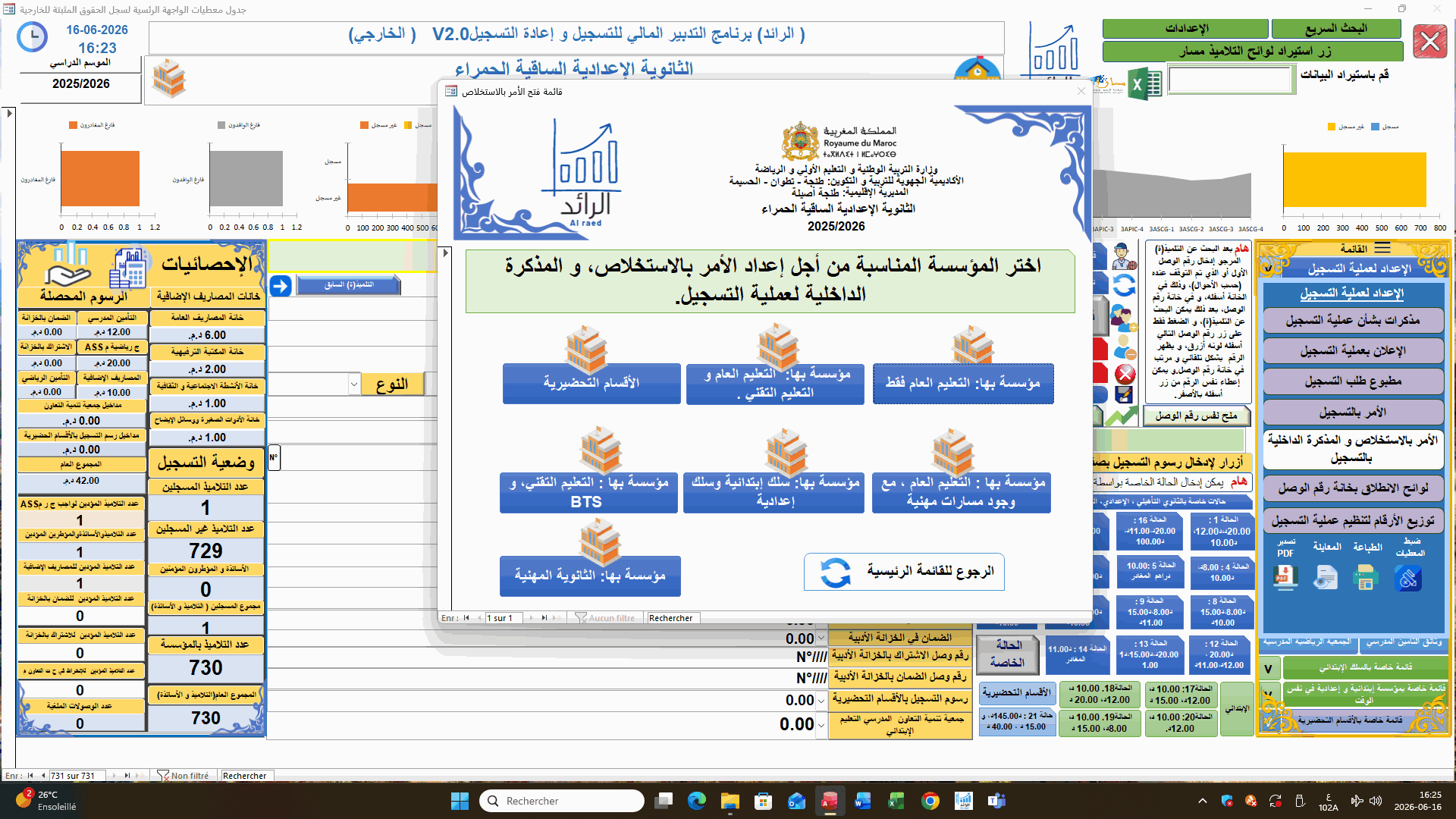1456x819 pixels.
Task: Choose institution with التعليم العام و التعليم التقني
Action: [775, 383]
